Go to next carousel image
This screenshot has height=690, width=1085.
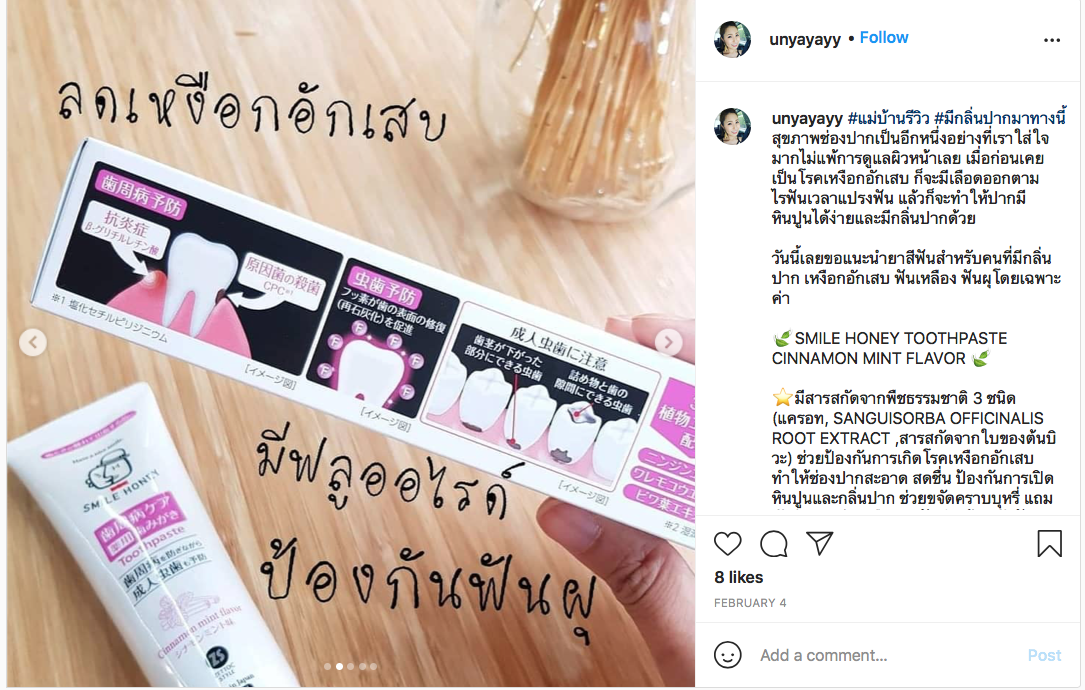(668, 342)
